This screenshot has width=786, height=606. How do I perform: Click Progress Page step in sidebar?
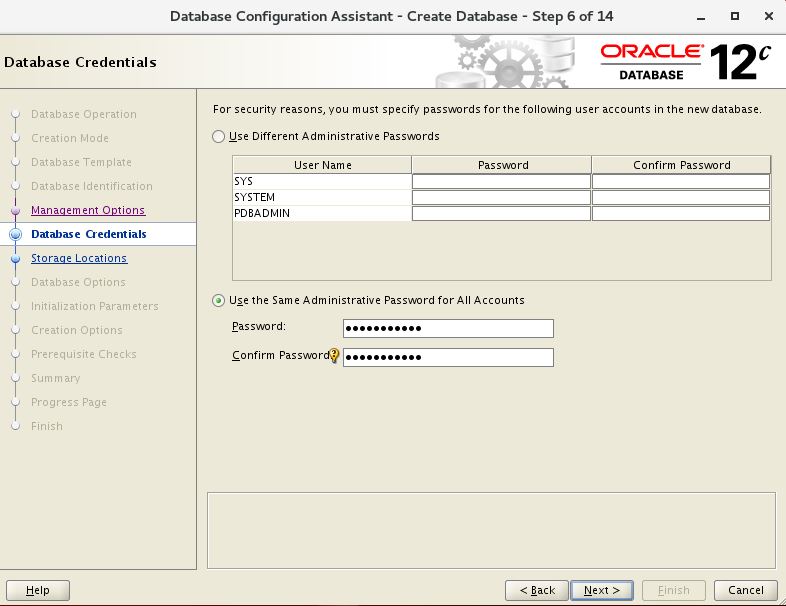tap(69, 402)
